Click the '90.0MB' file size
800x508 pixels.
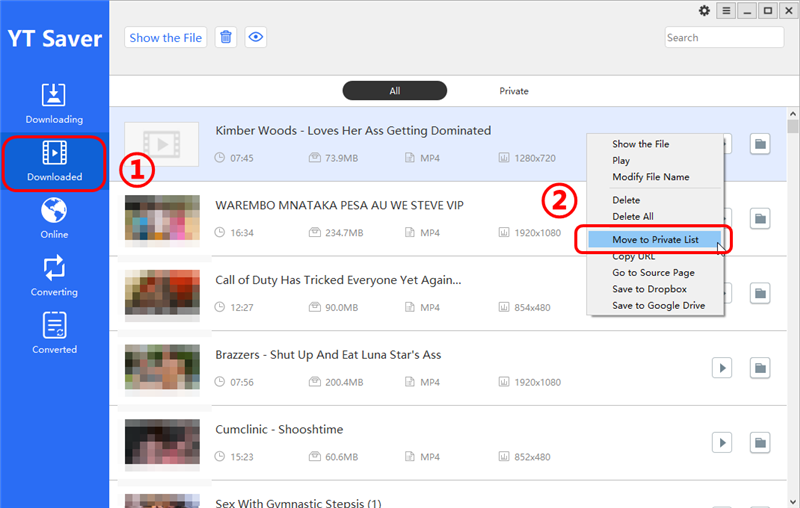(x=342, y=308)
